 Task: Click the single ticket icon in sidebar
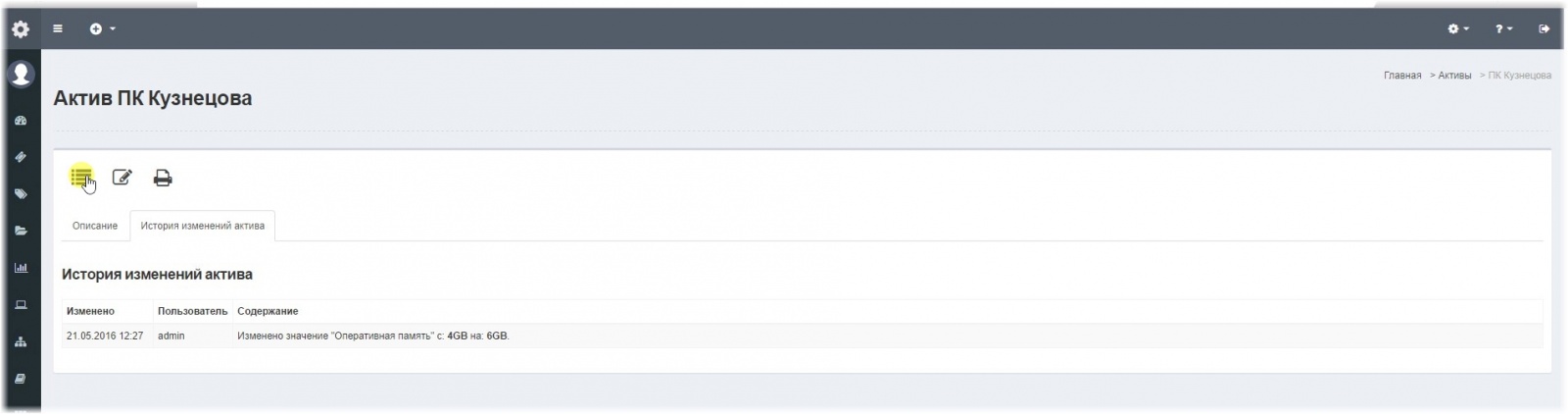pyautogui.click(x=21, y=157)
